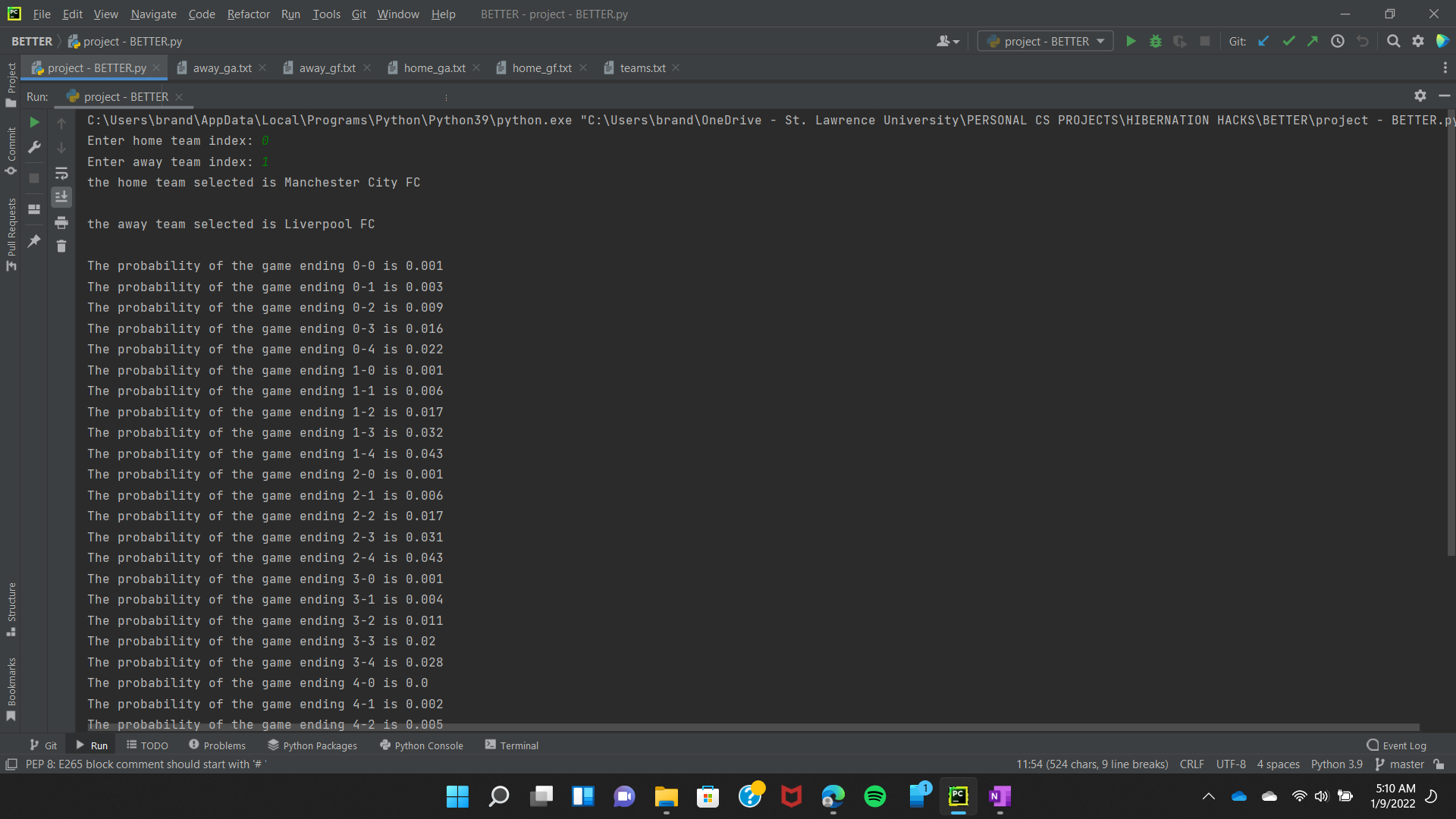This screenshot has height=819, width=1456.
Task: Click Git update project arrow icon
Action: pos(1263,42)
